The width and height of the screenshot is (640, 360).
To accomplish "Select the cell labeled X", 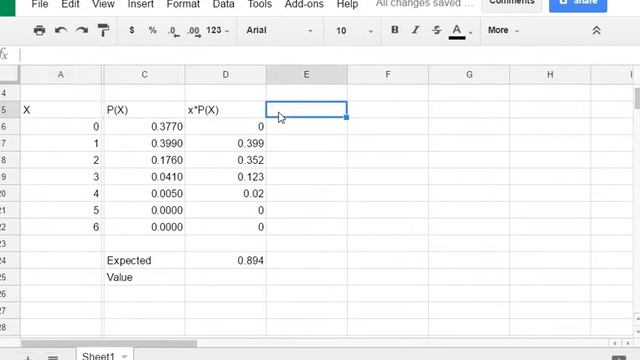I will point(61,110).
